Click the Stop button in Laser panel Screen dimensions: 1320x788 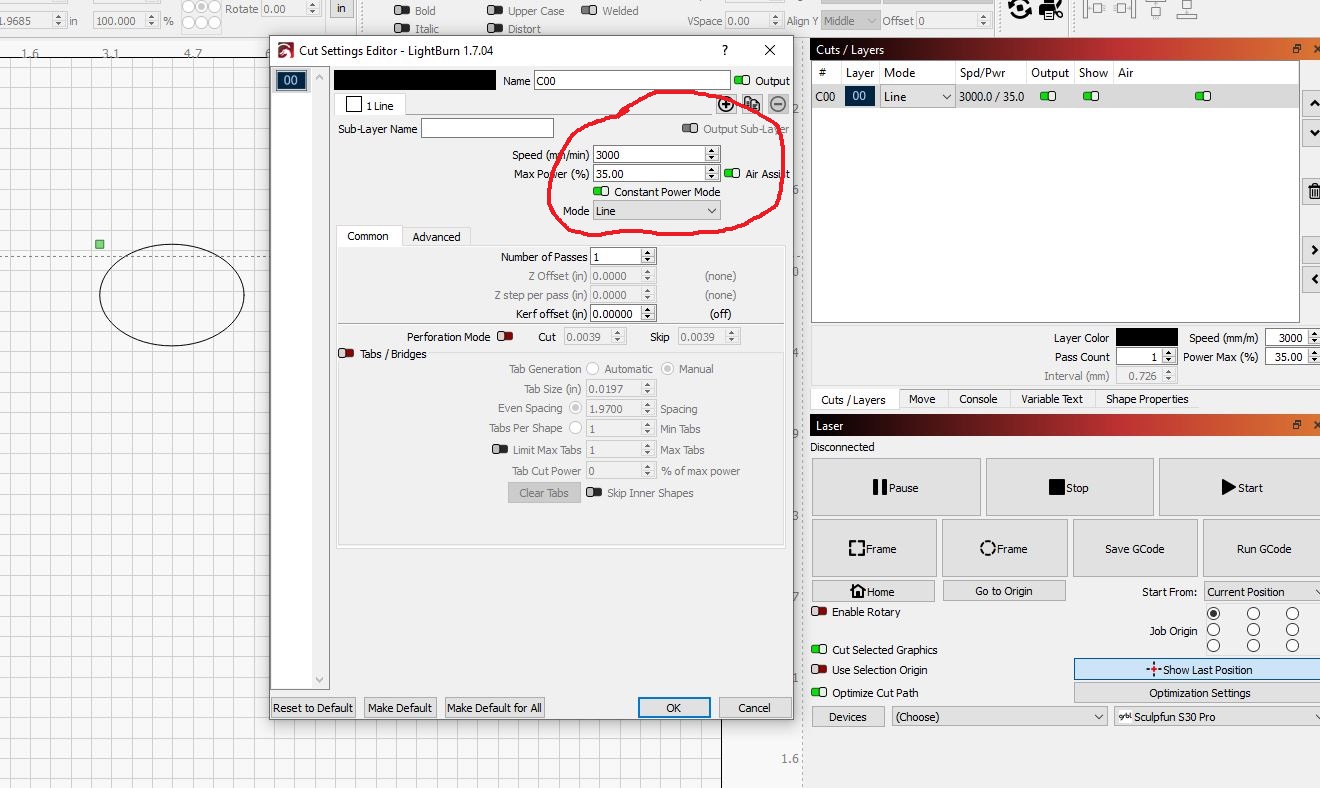[1069, 487]
